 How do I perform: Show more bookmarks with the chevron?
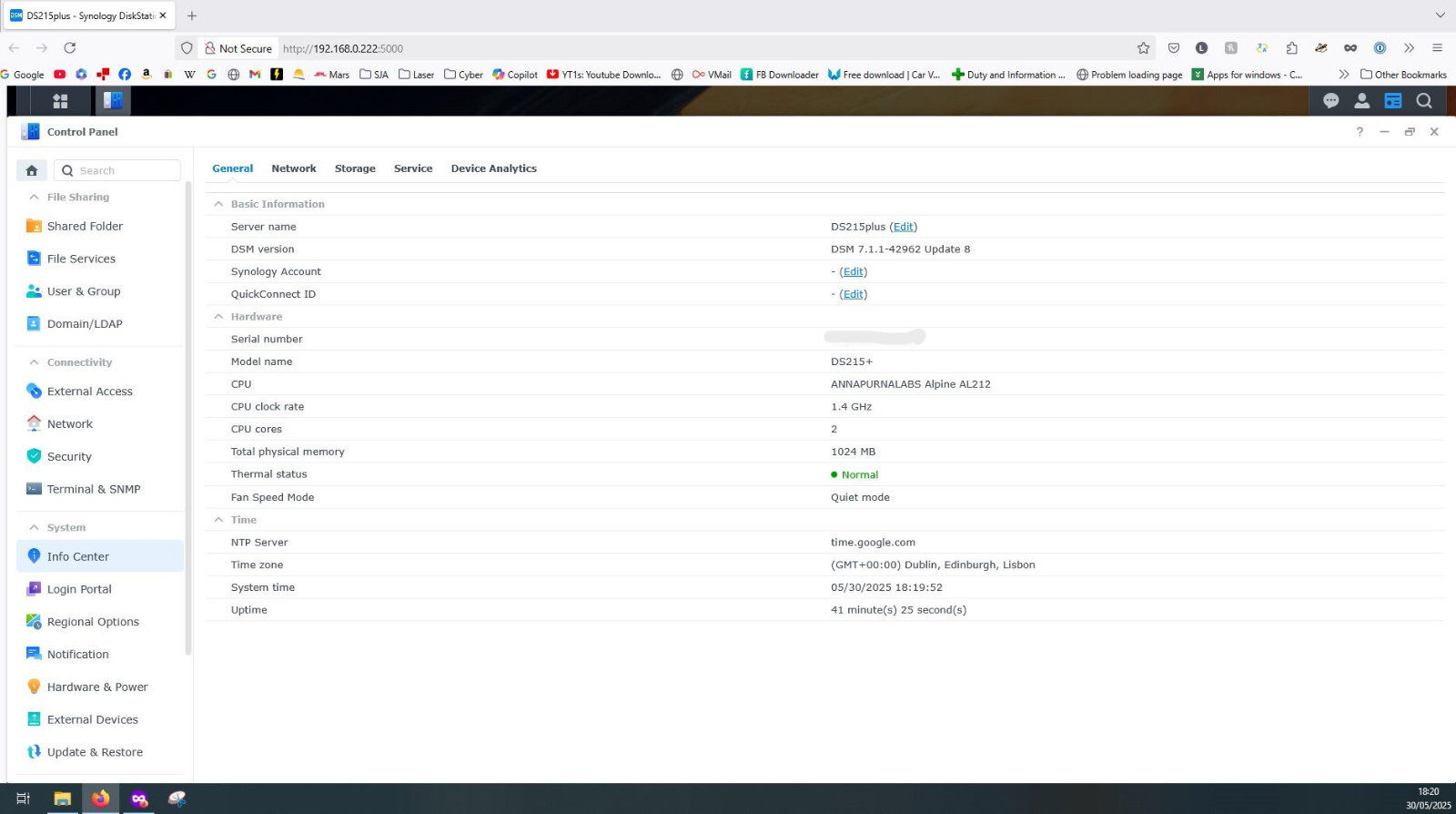coord(1344,75)
